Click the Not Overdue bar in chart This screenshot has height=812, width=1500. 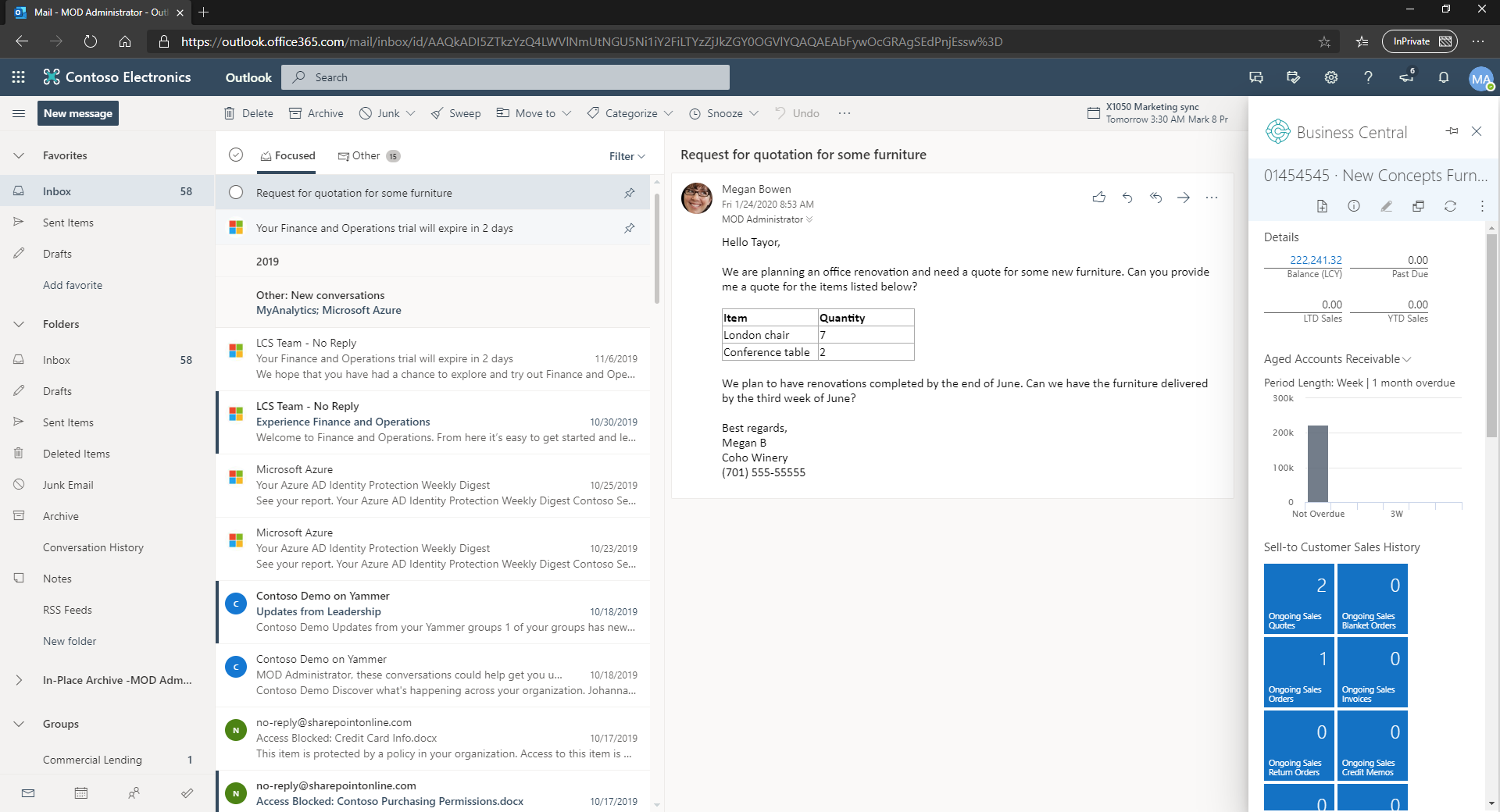point(1318,464)
